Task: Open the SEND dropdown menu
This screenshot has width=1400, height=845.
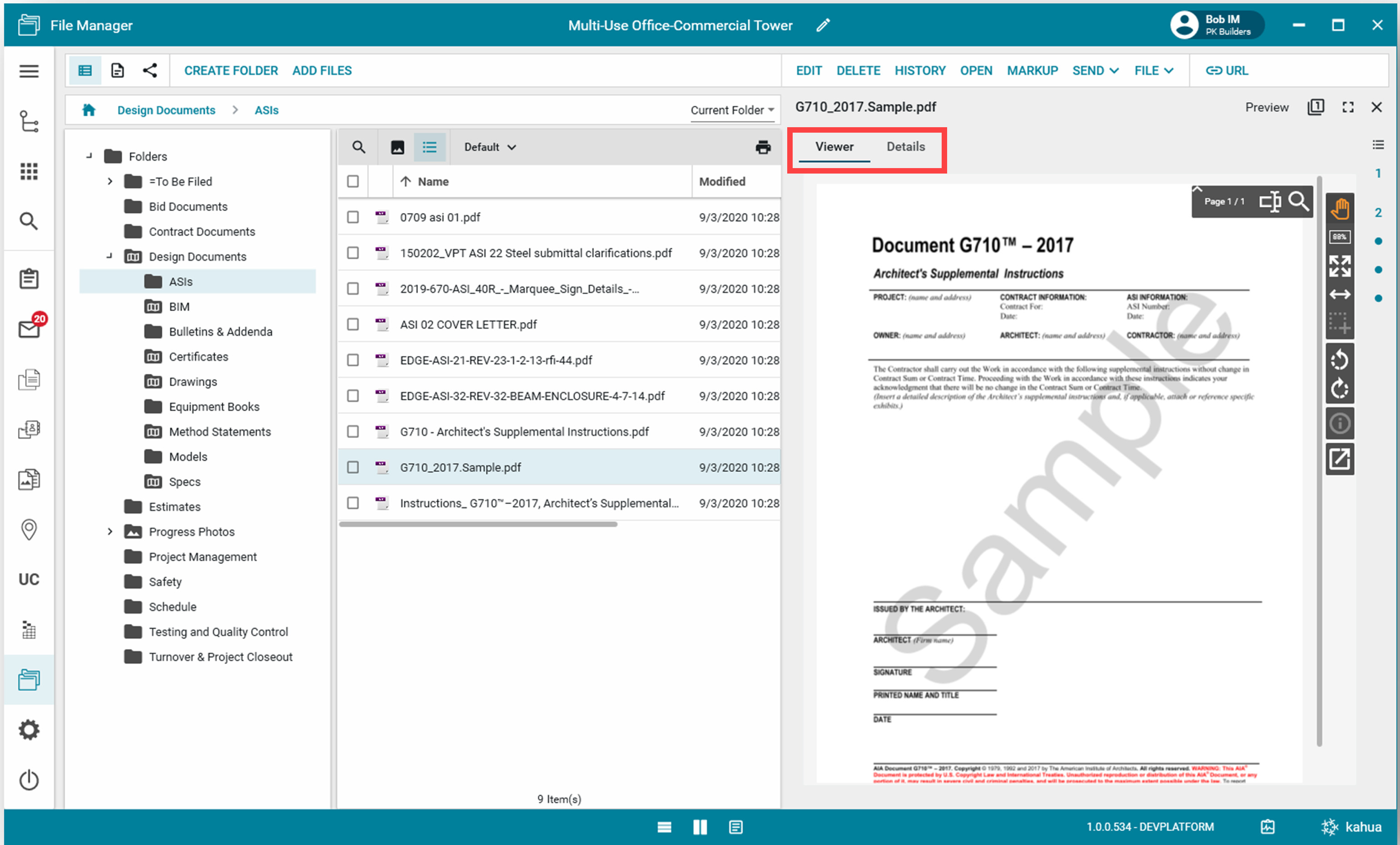Action: [x=1095, y=70]
